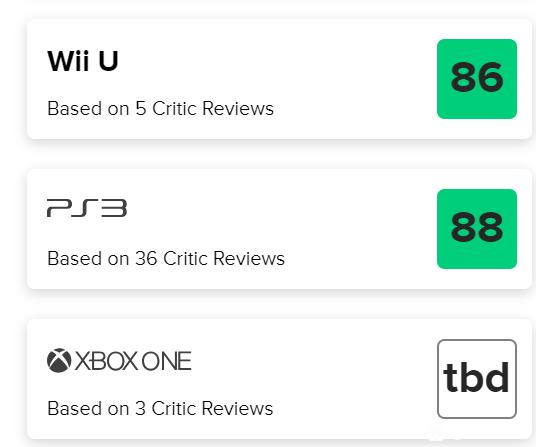Select the PS3 platform card
The image size is (536, 447).
279,229
